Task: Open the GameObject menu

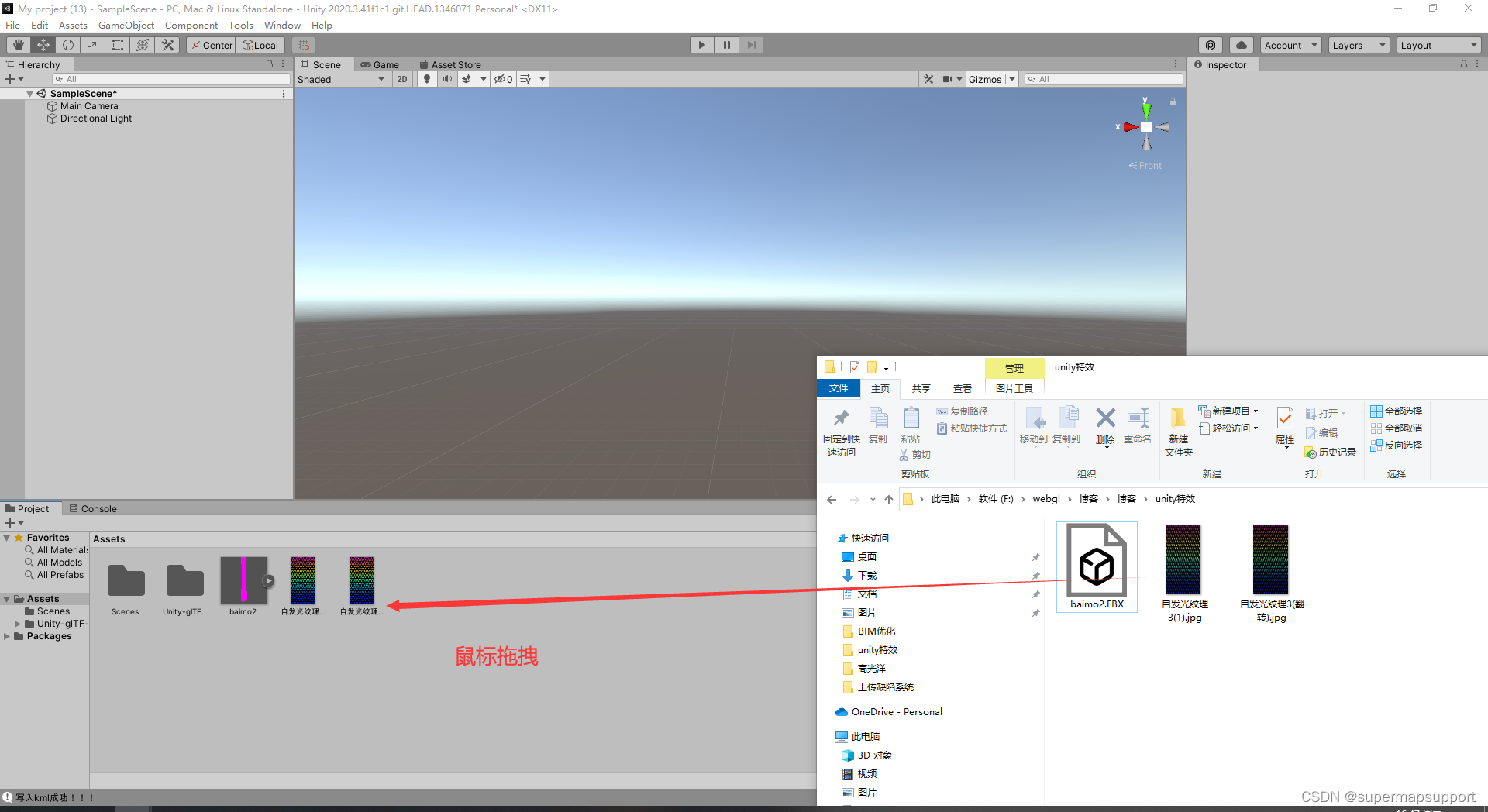Action: 126,25
